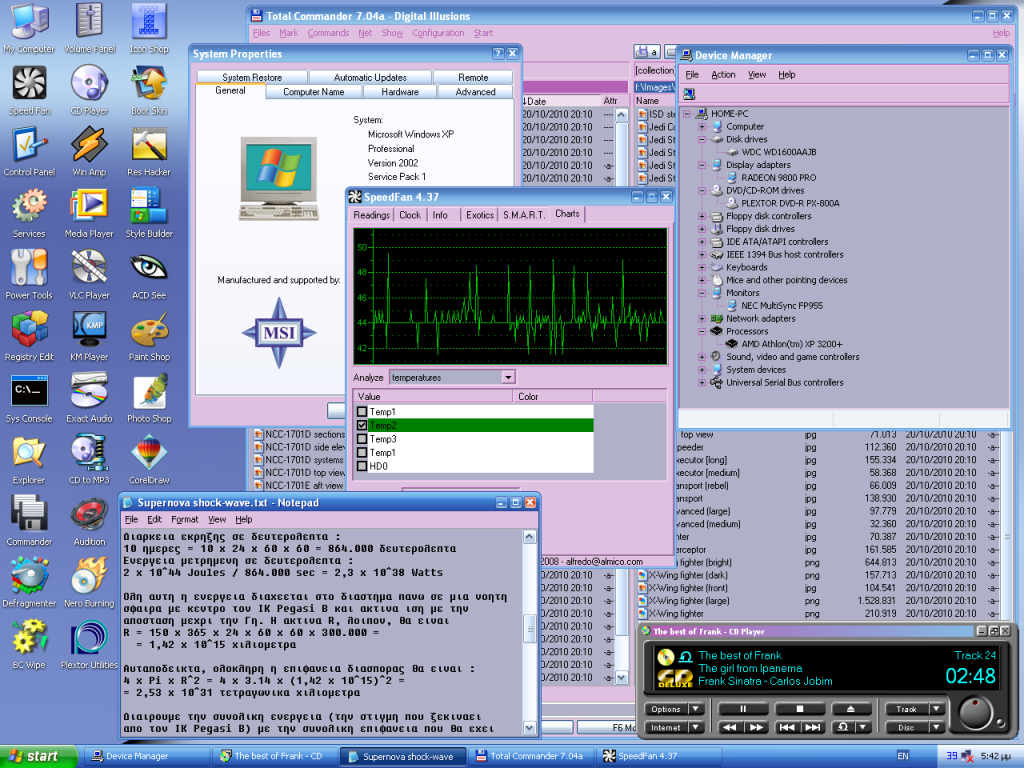Expand Universal Serial Bus controllers node
1024x768 pixels.
[702, 383]
